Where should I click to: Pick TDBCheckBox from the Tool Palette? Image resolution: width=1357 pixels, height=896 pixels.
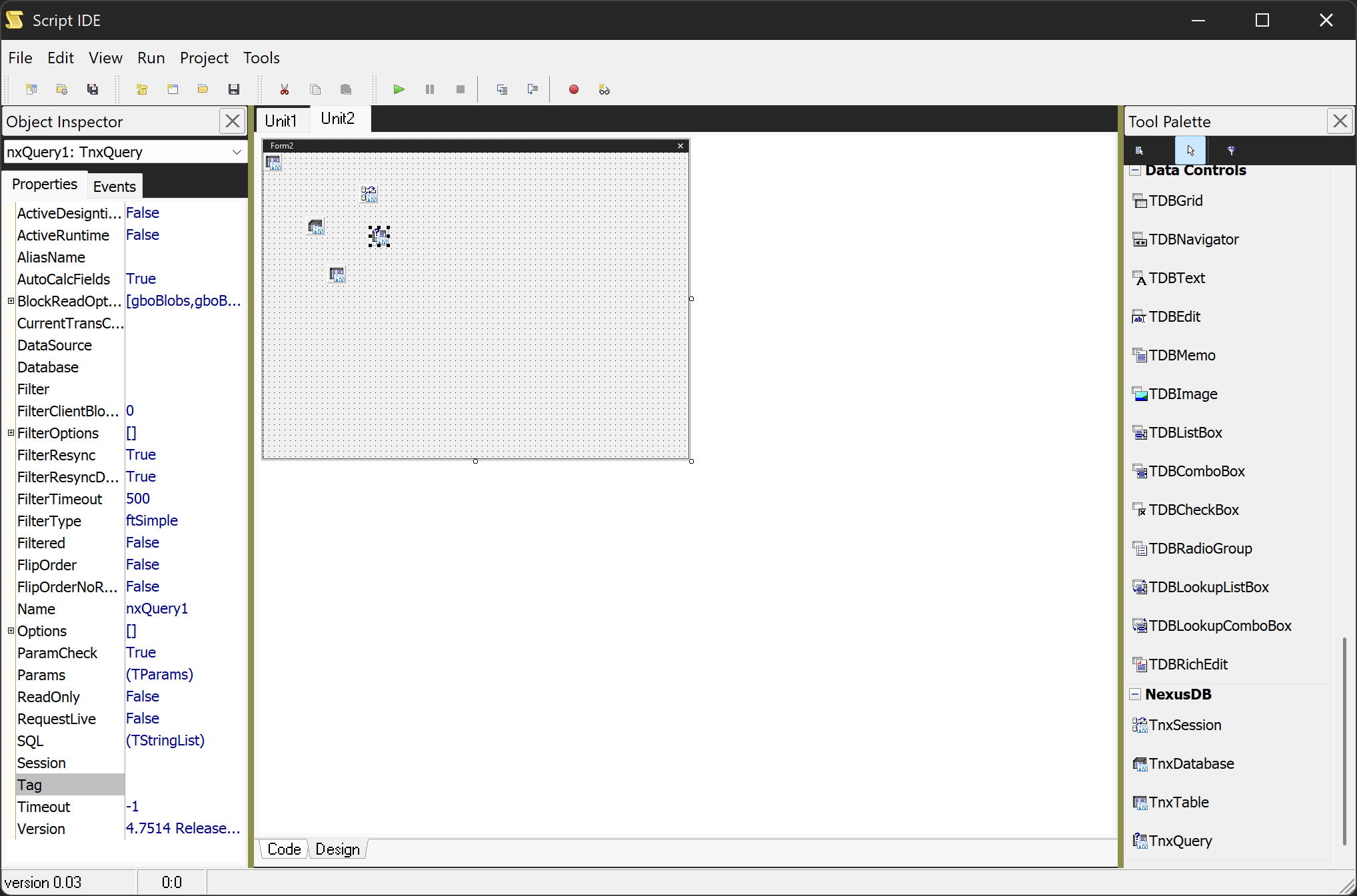[1186, 510]
